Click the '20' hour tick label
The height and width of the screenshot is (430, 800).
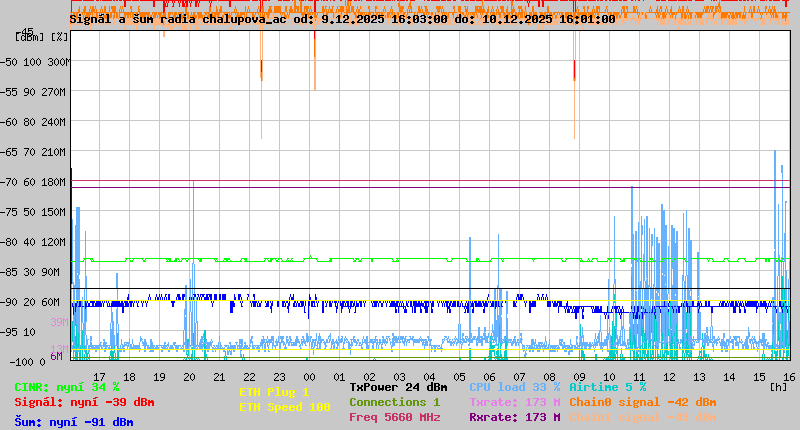[189, 377]
